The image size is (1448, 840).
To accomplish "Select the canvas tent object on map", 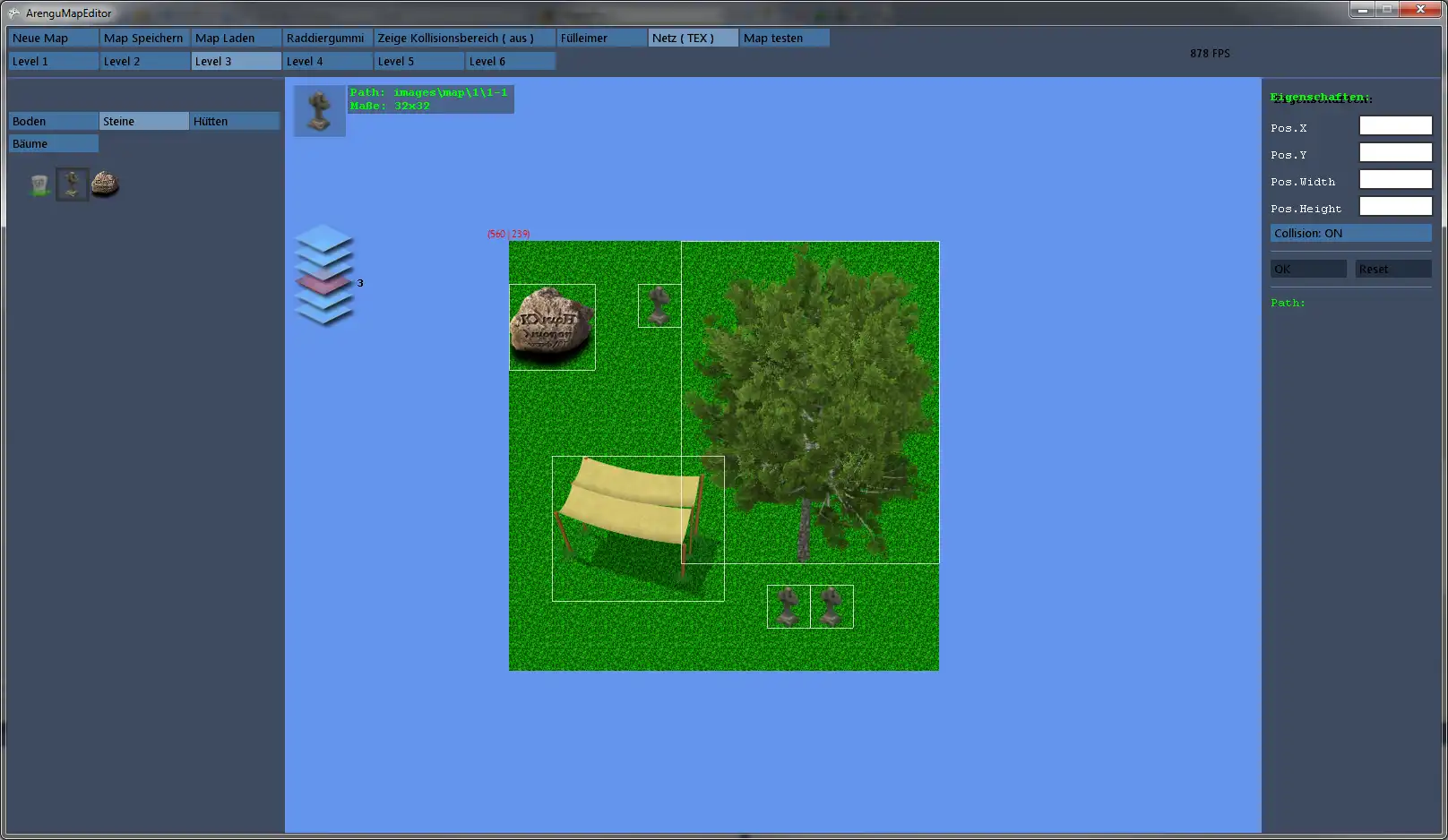I will click(638, 528).
